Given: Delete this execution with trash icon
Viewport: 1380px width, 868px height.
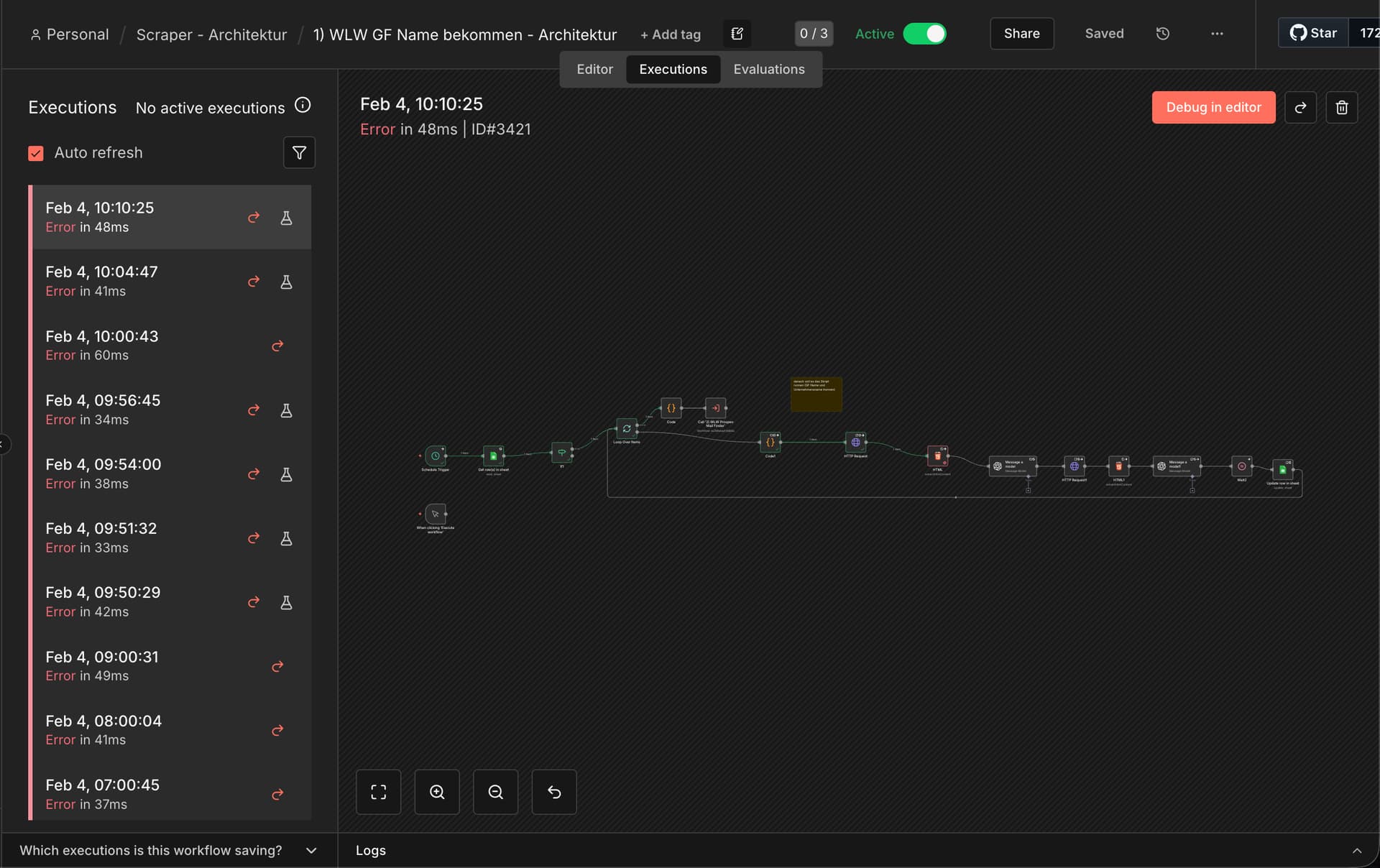Looking at the screenshot, I should tap(1341, 108).
